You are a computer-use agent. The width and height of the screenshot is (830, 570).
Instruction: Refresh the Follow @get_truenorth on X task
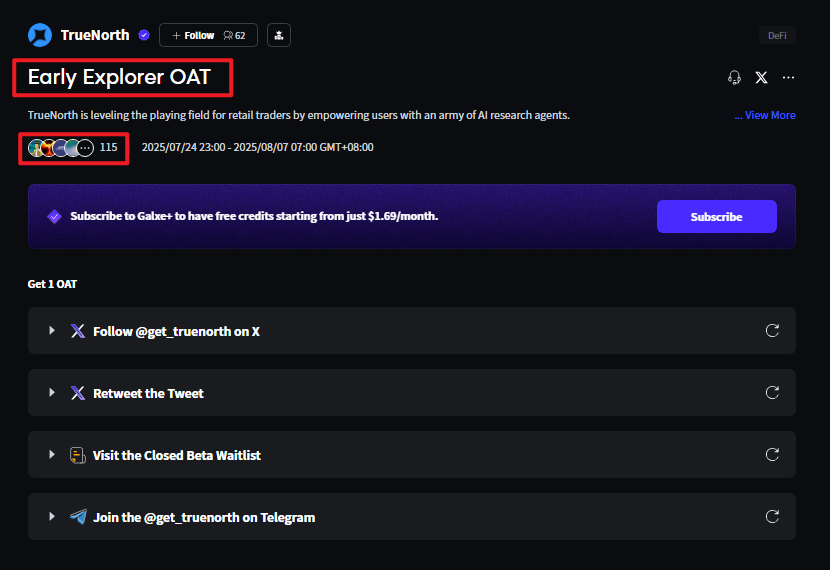(772, 331)
